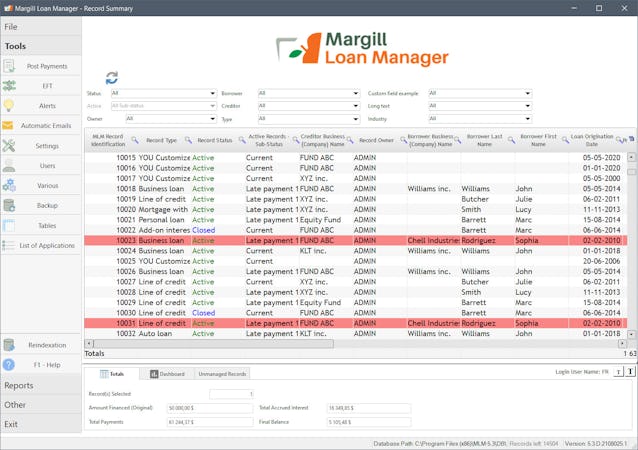This screenshot has height=450, width=638.
Task: Click the larger font size T button
Action: point(630,372)
